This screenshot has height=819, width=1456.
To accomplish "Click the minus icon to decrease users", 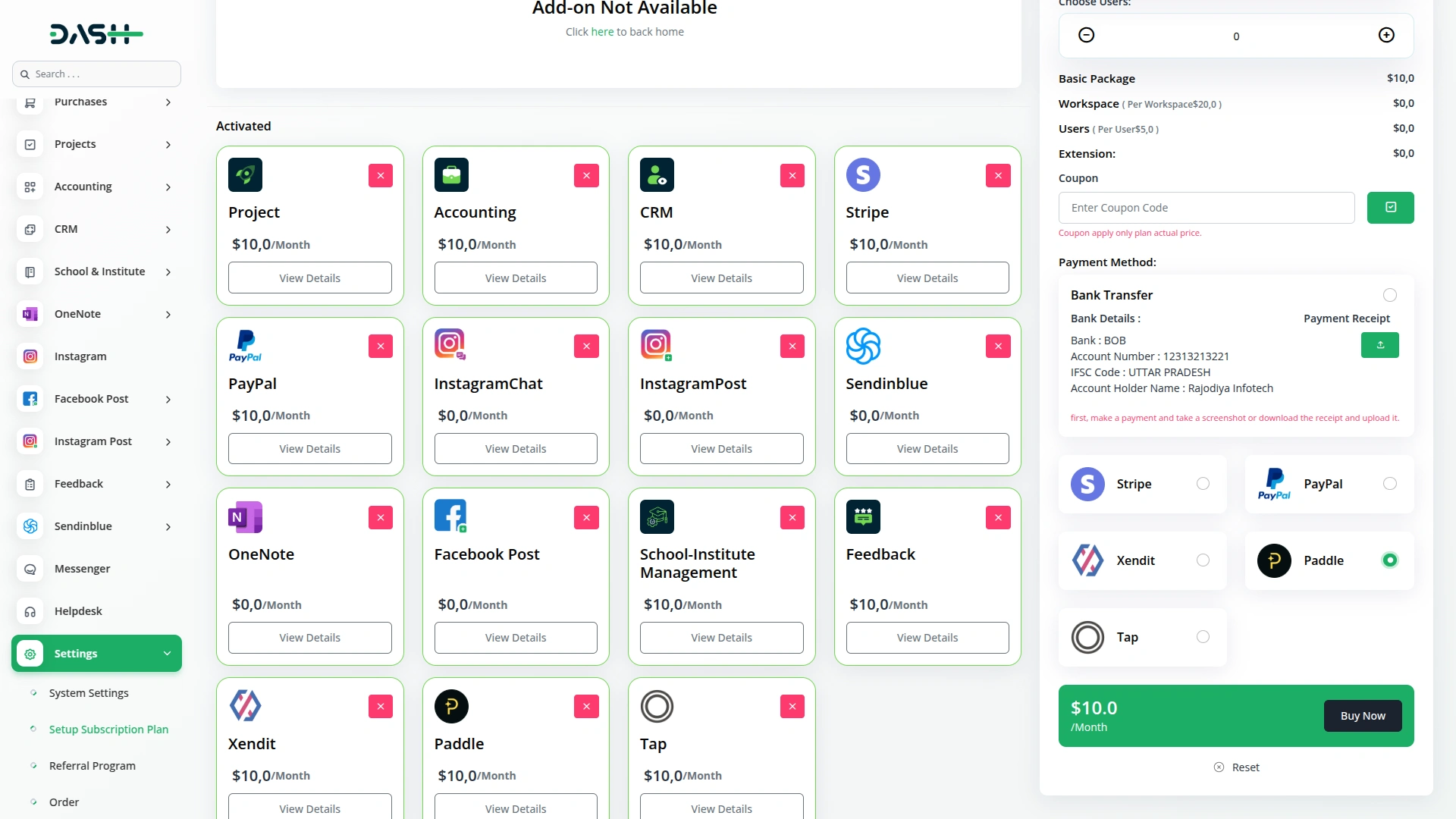I will tap(1086, 36).
